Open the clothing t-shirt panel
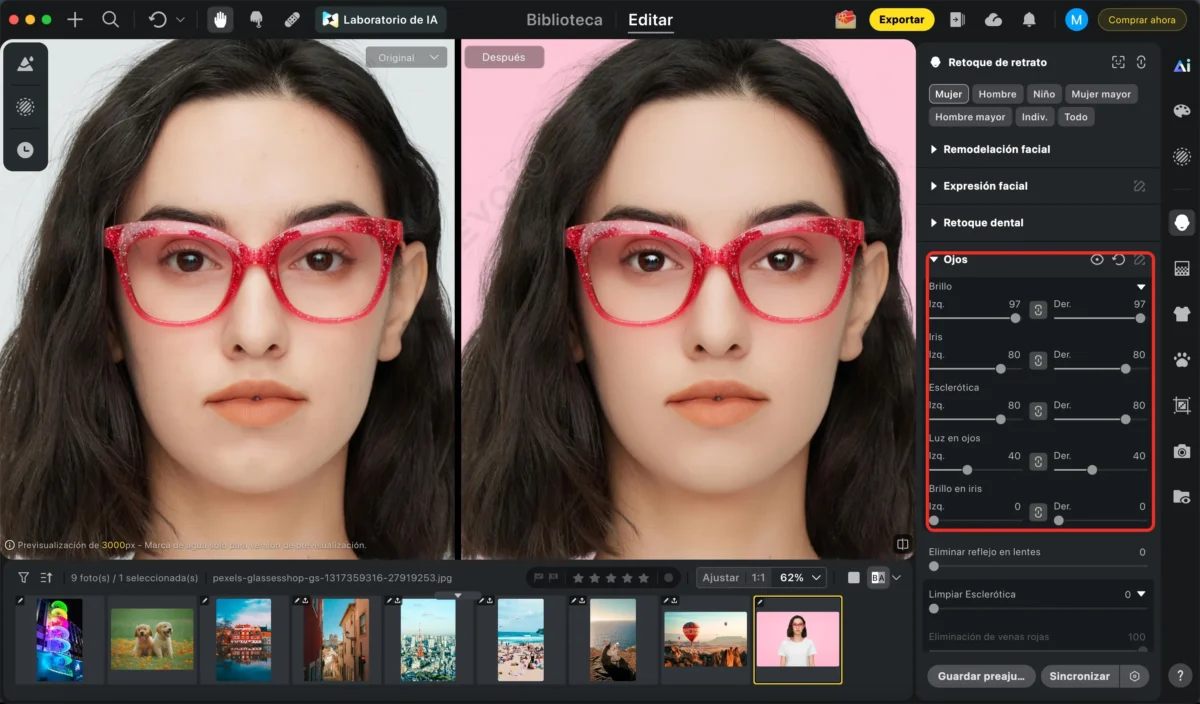 (1182, 314)
